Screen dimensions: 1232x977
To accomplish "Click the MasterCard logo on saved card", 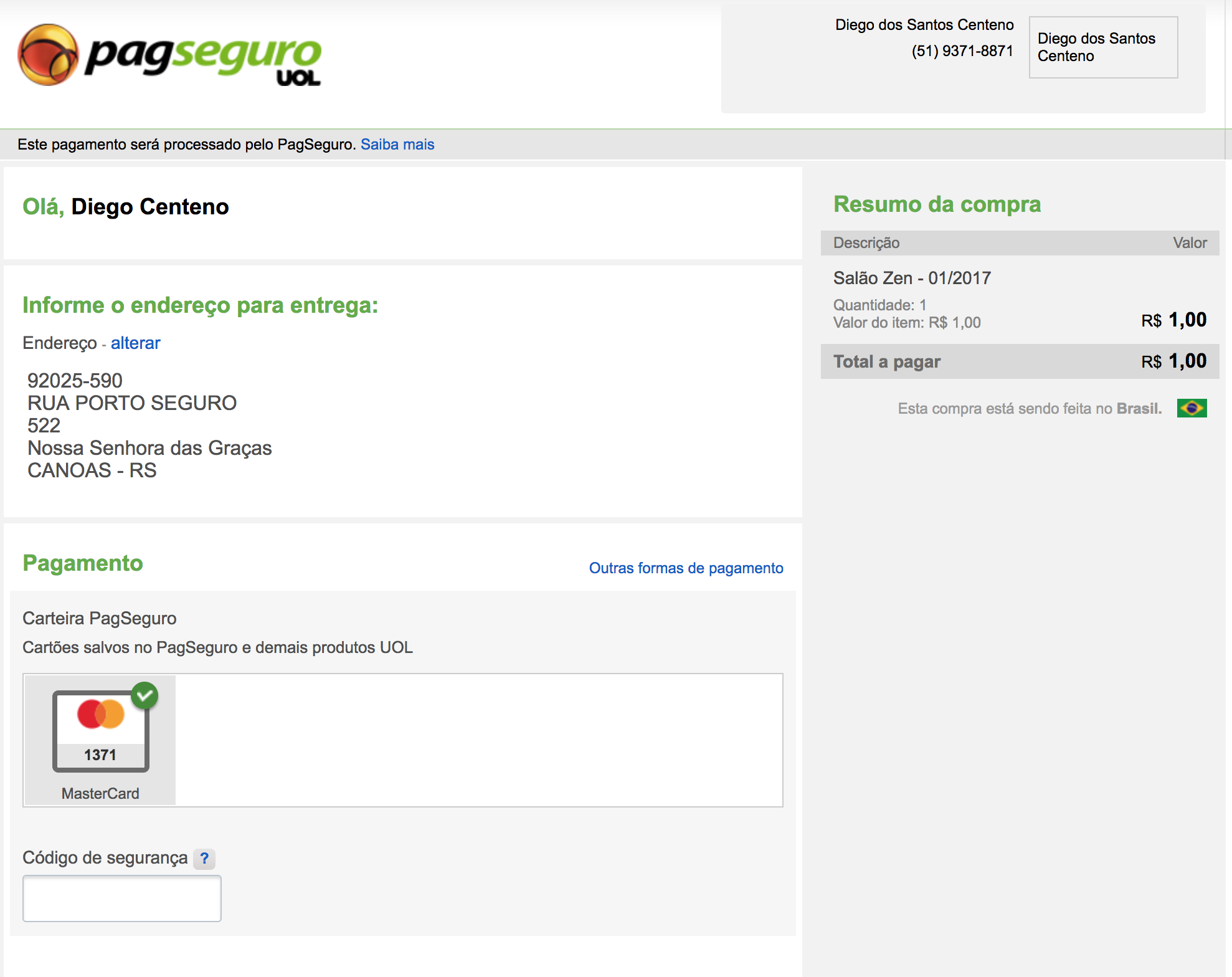I will pyautogui.click(x=100, y=715).
